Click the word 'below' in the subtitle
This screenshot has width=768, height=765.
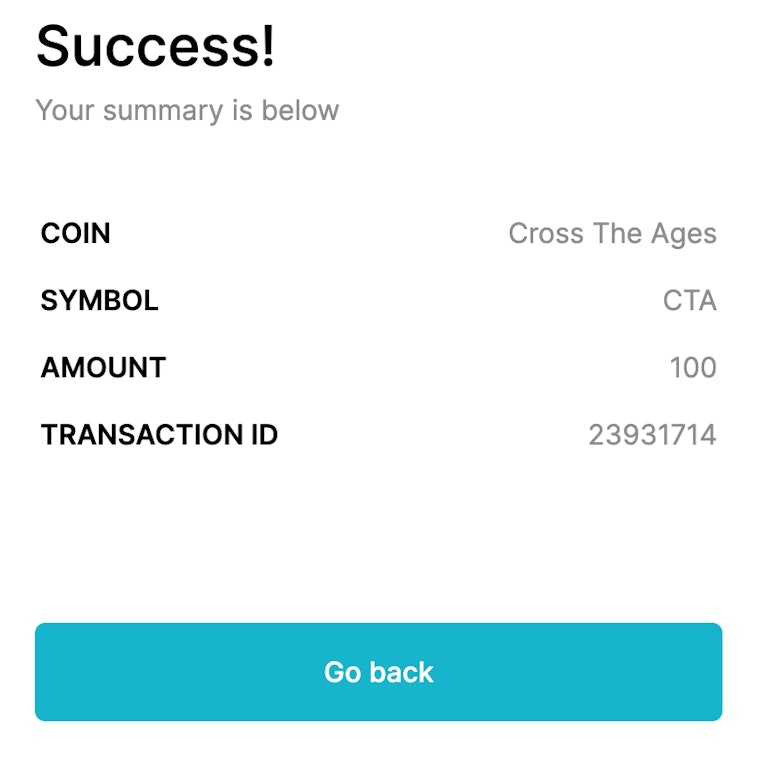(300, 110)
